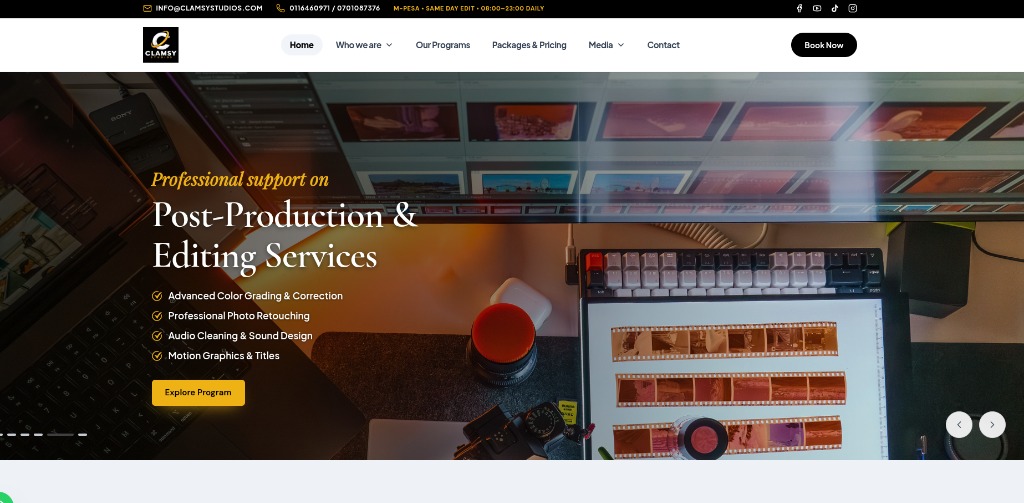
Task: Click 'Audio Cleaning & Sound Design' text
Action: [x=240, y=336]
